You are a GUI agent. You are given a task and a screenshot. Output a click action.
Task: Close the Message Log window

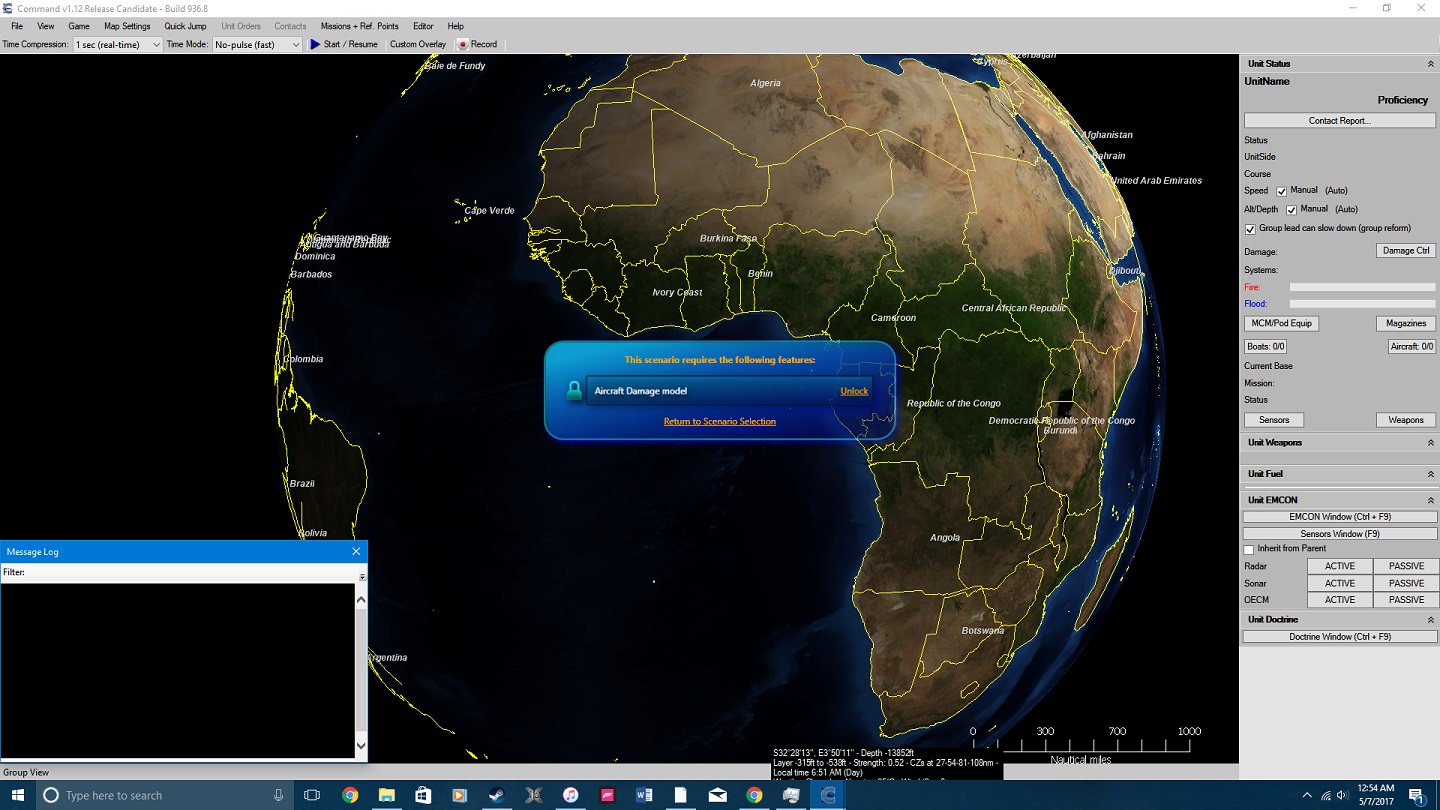click(356, 551)
